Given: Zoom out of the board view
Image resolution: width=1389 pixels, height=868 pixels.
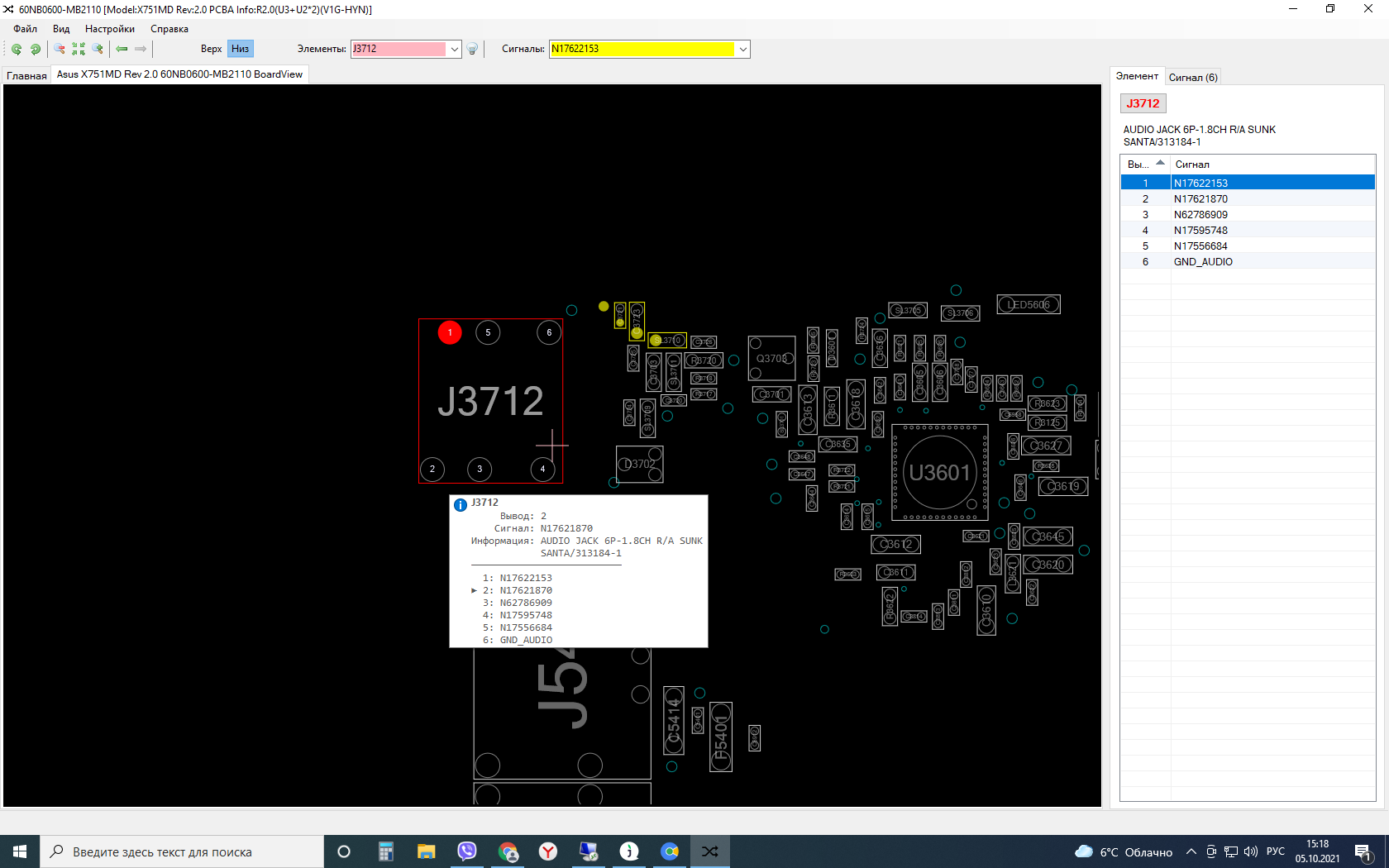Looking at the screenshot, I should tap(60, 49).
